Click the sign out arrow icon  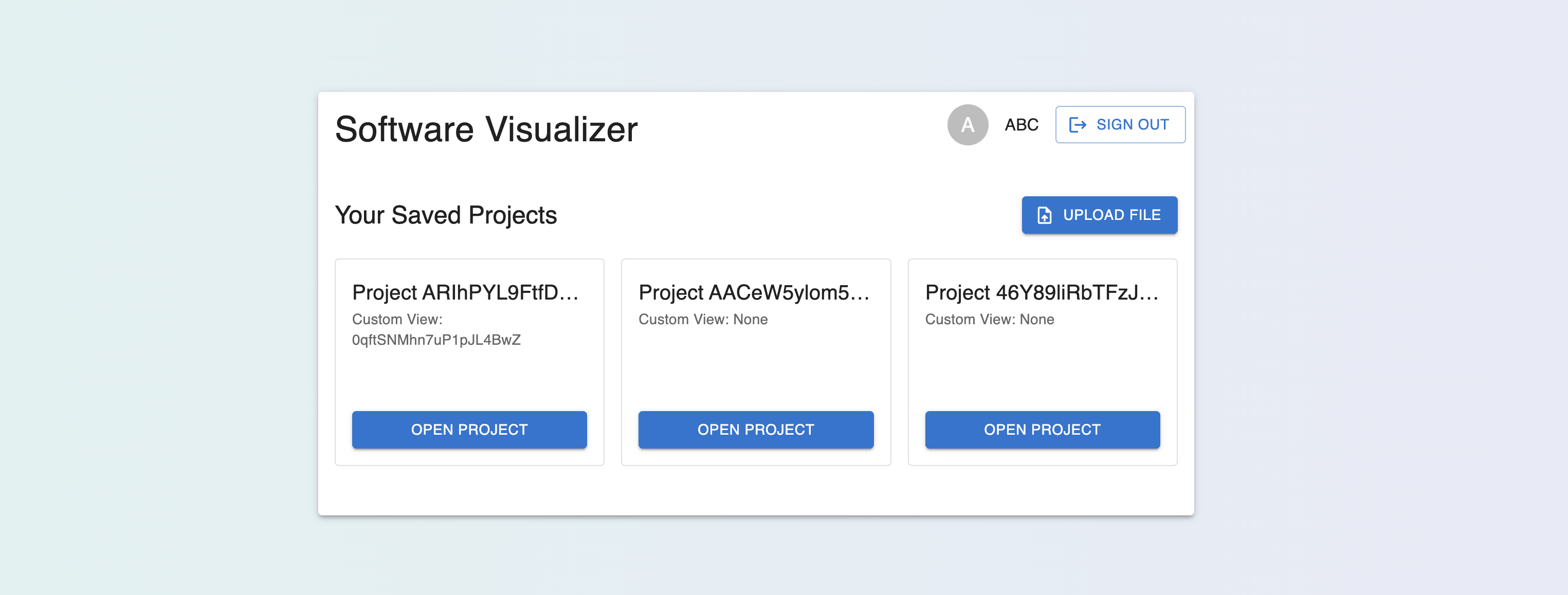pos(1078,125)
